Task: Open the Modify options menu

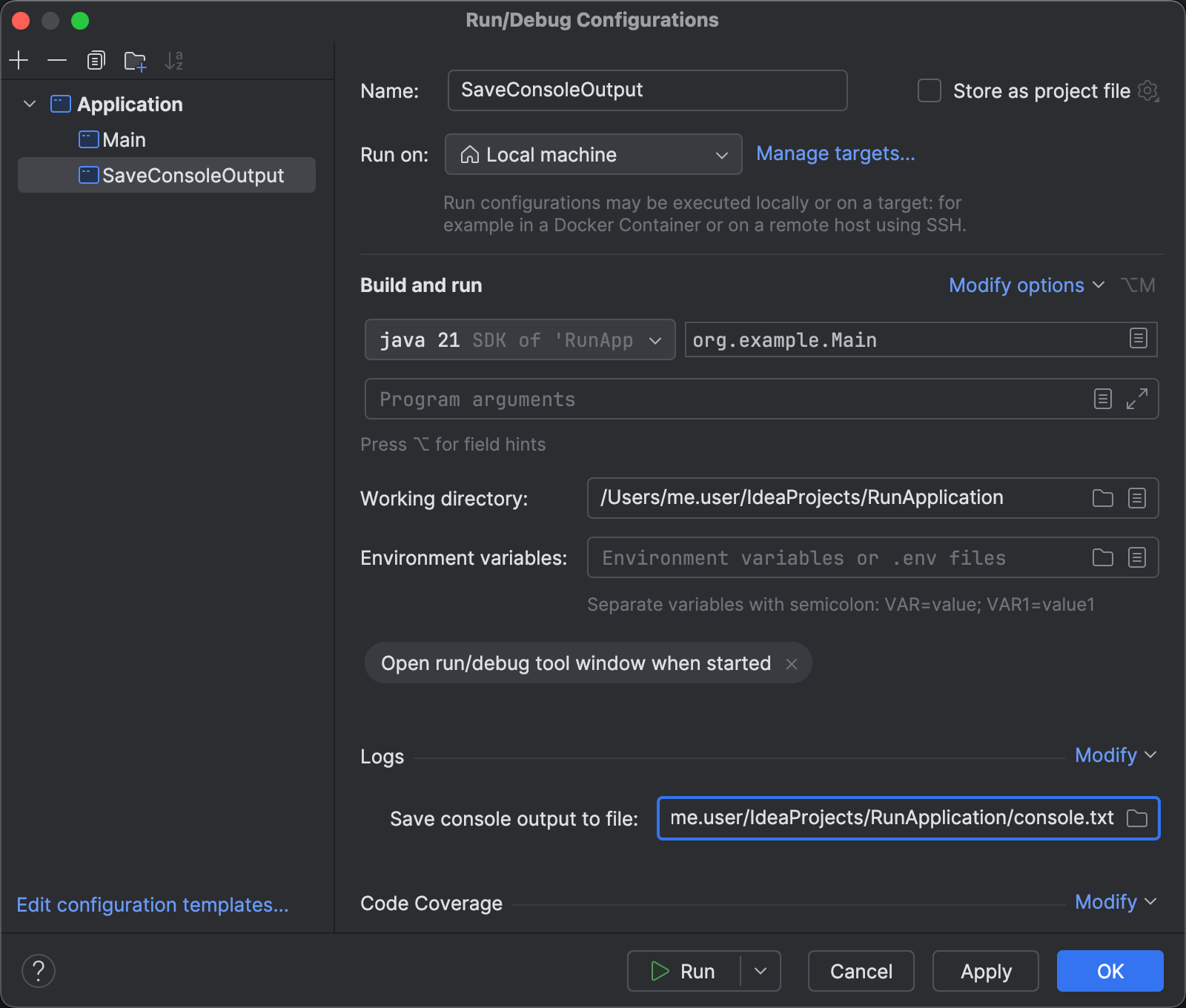Action: point(1026,285)
